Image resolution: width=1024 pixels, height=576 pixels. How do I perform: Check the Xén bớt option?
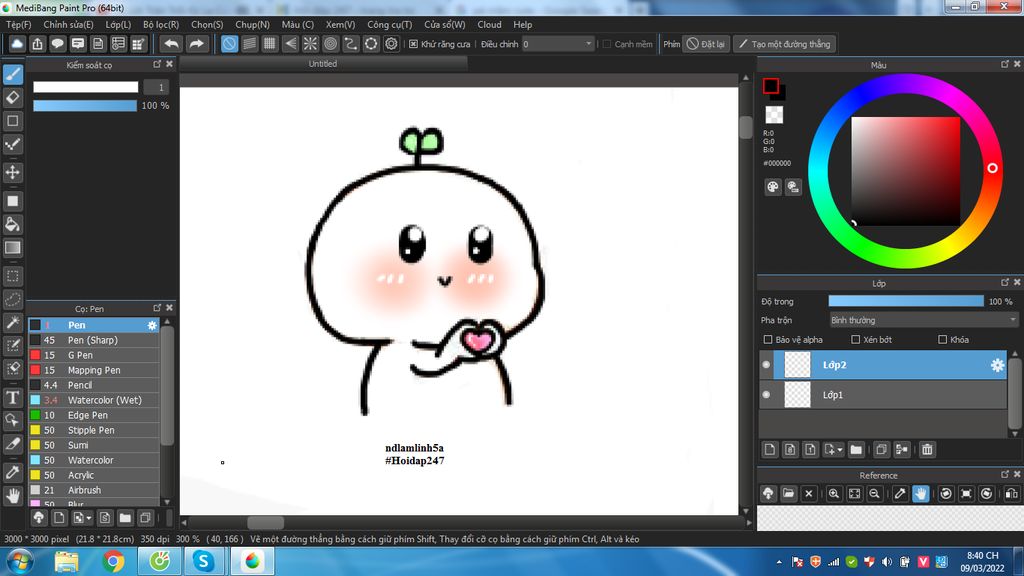click(x=856, y=340)
